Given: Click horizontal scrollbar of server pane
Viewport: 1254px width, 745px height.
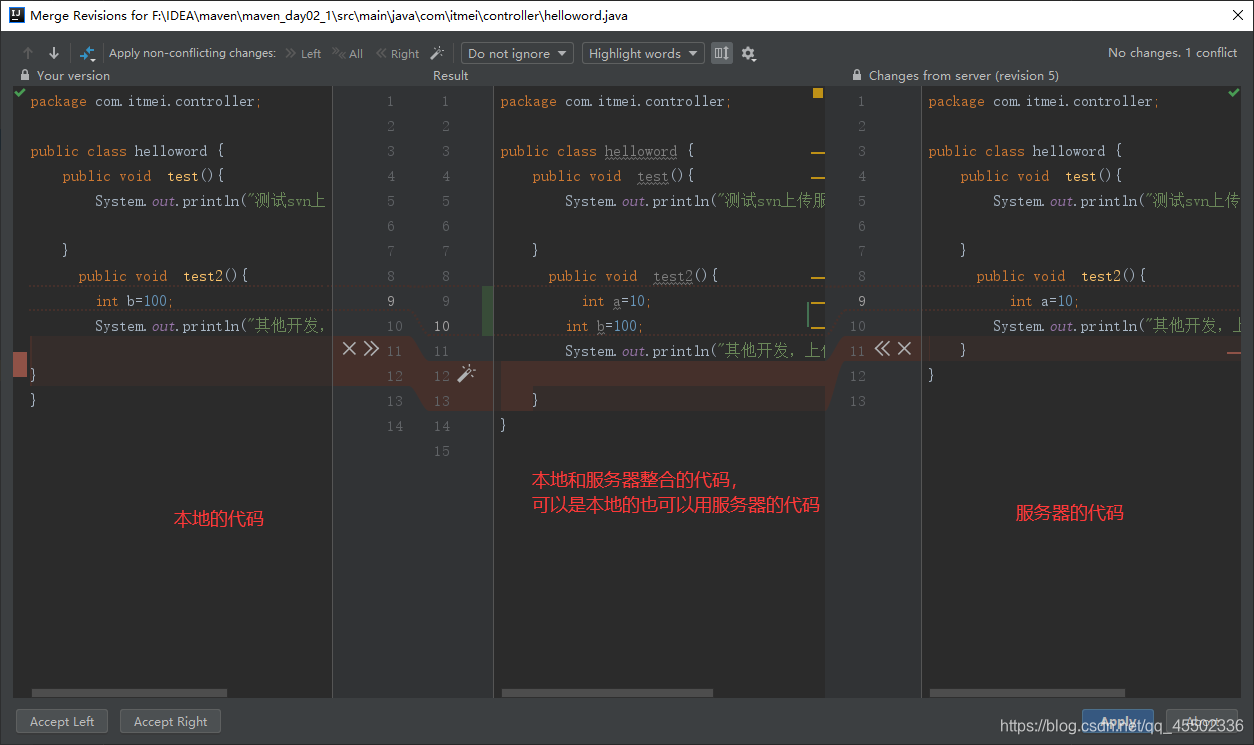Looking at the screenshot, I should point(1027,692).
